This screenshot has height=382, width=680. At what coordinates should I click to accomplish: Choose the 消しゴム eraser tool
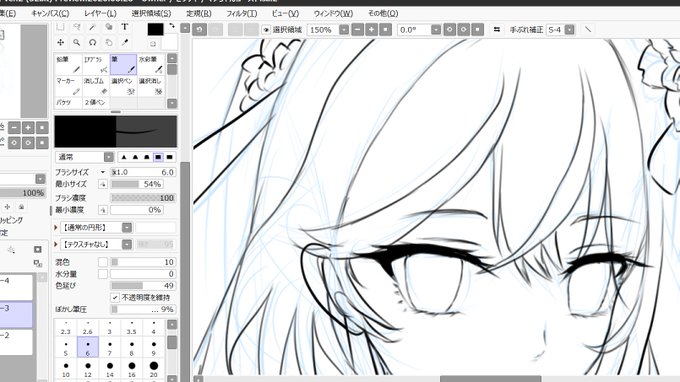click(95, 86)
